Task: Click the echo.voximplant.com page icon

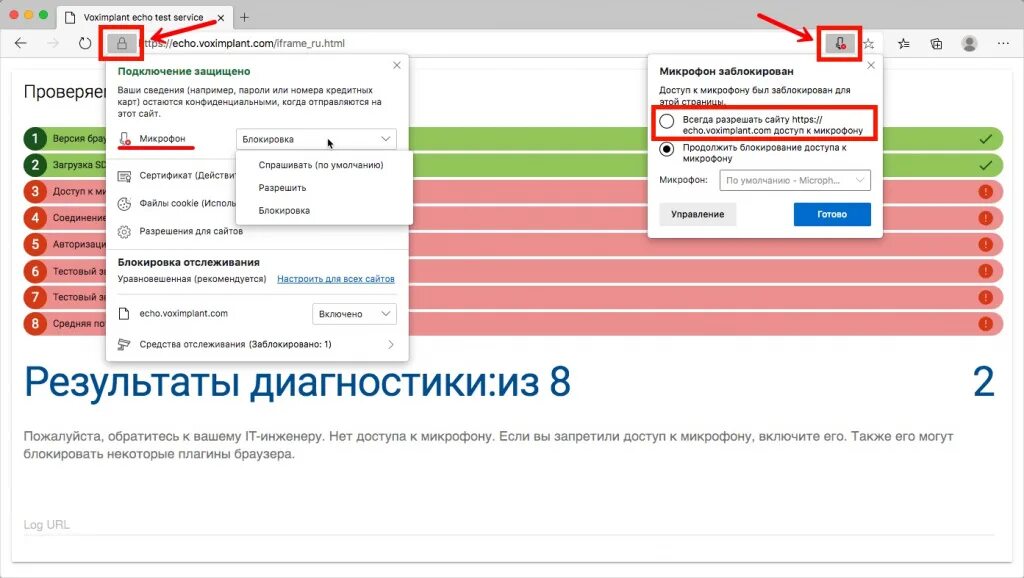Action: click(124, 313)
